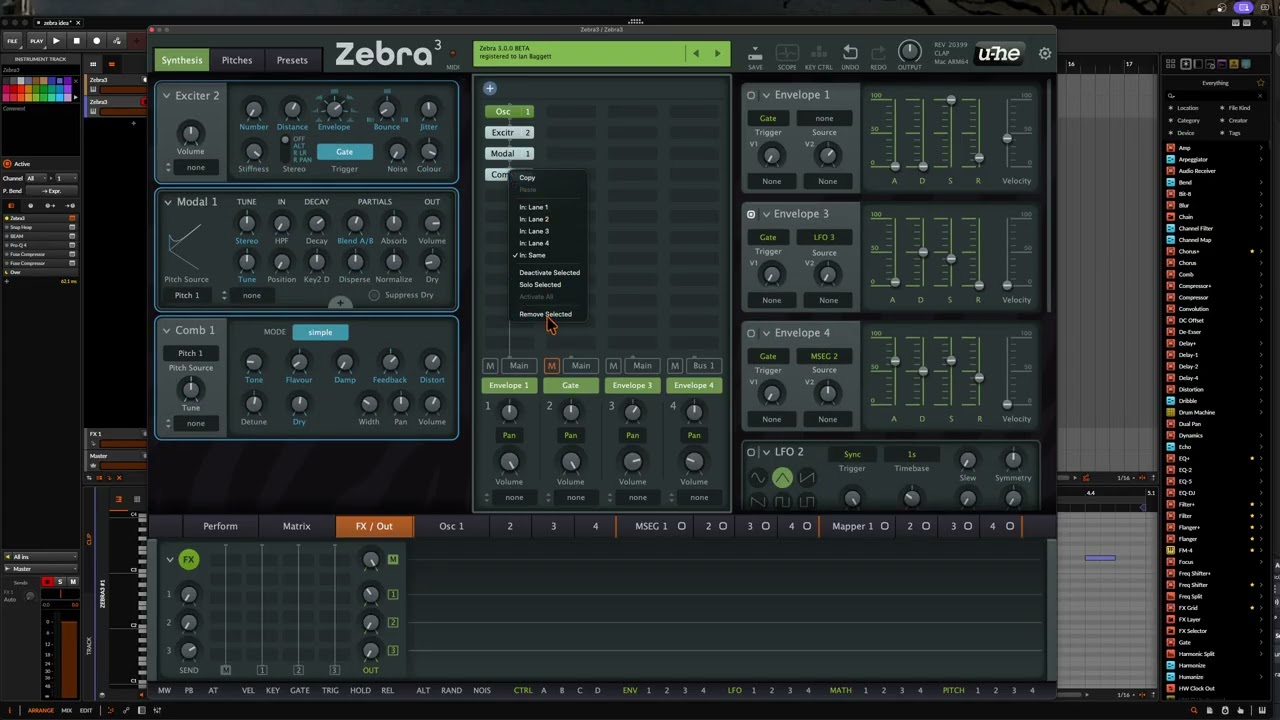The width and height of the screenshot is (1280, 720).
Task: Open Envelope 3 source dropdown LFO 3
Action: click(x=824, y=237)
